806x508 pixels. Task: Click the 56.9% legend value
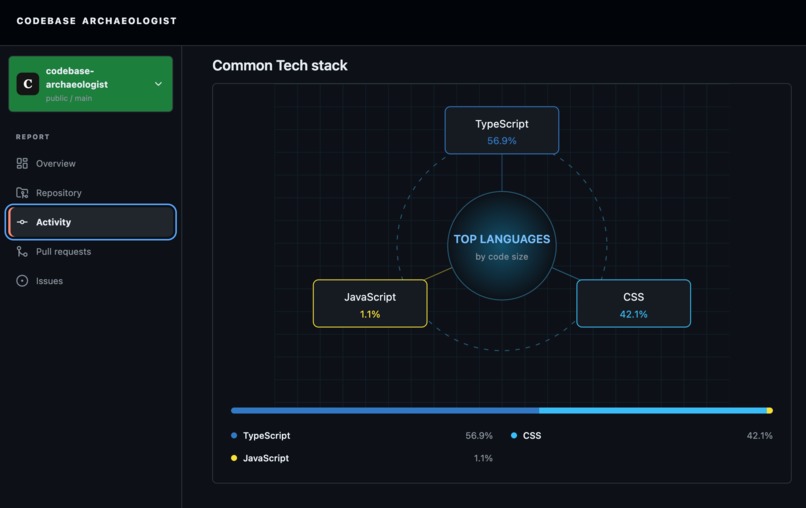(479, 436)
